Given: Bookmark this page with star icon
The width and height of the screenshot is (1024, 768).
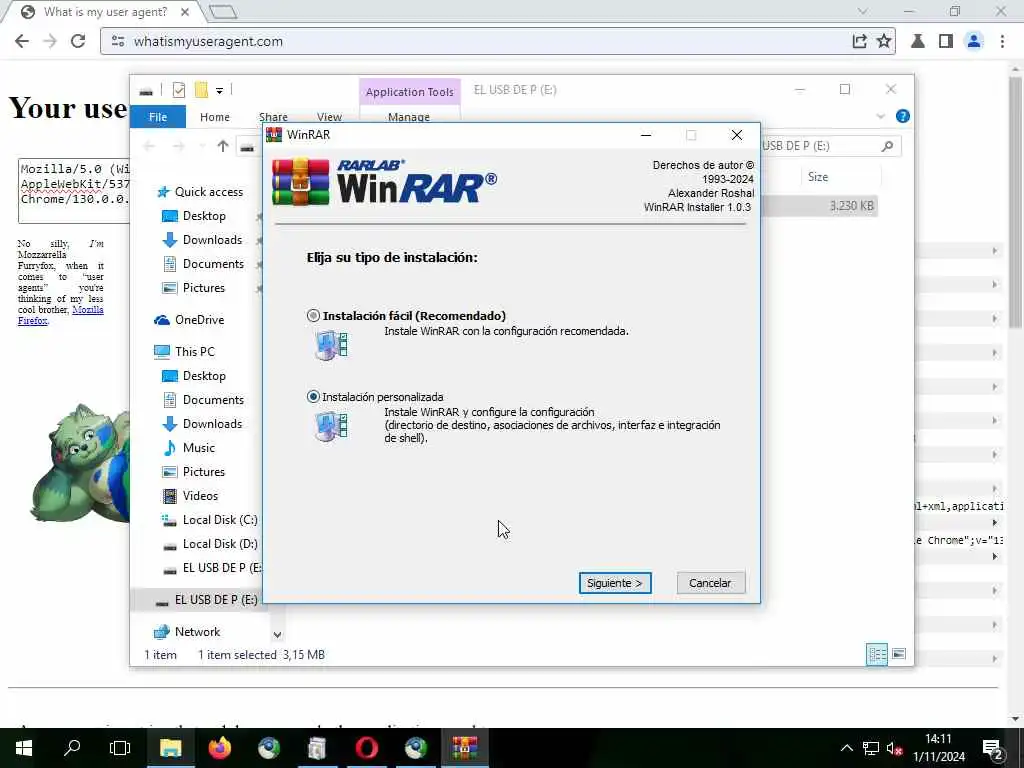Looking at the screenshot, I should click(x=884, y=41).
